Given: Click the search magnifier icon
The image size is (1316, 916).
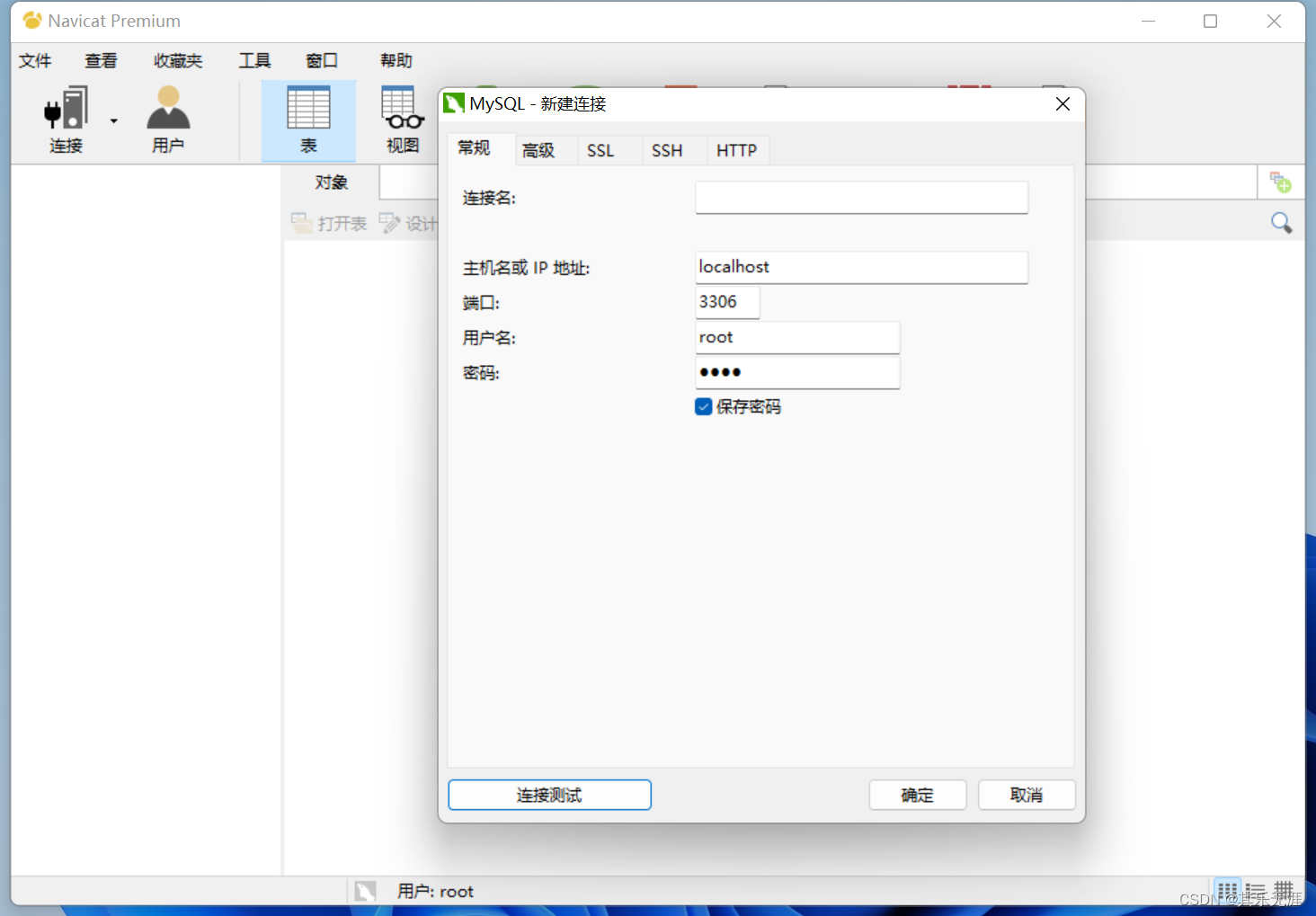Looking at the screenshot, I should tap(1282, 223).
